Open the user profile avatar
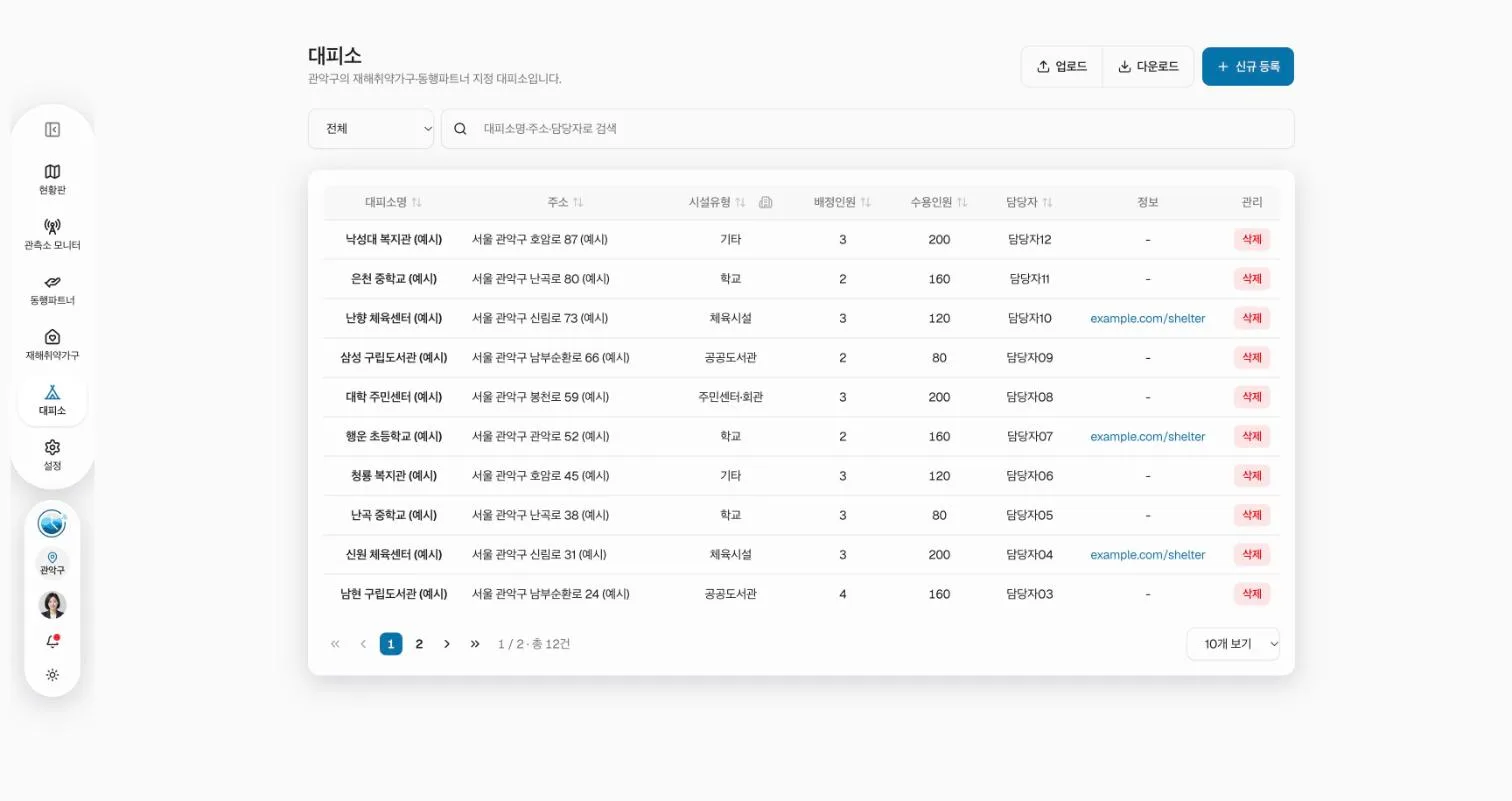The width and height of the screenshot is (1512, 801). coord(52,605)
